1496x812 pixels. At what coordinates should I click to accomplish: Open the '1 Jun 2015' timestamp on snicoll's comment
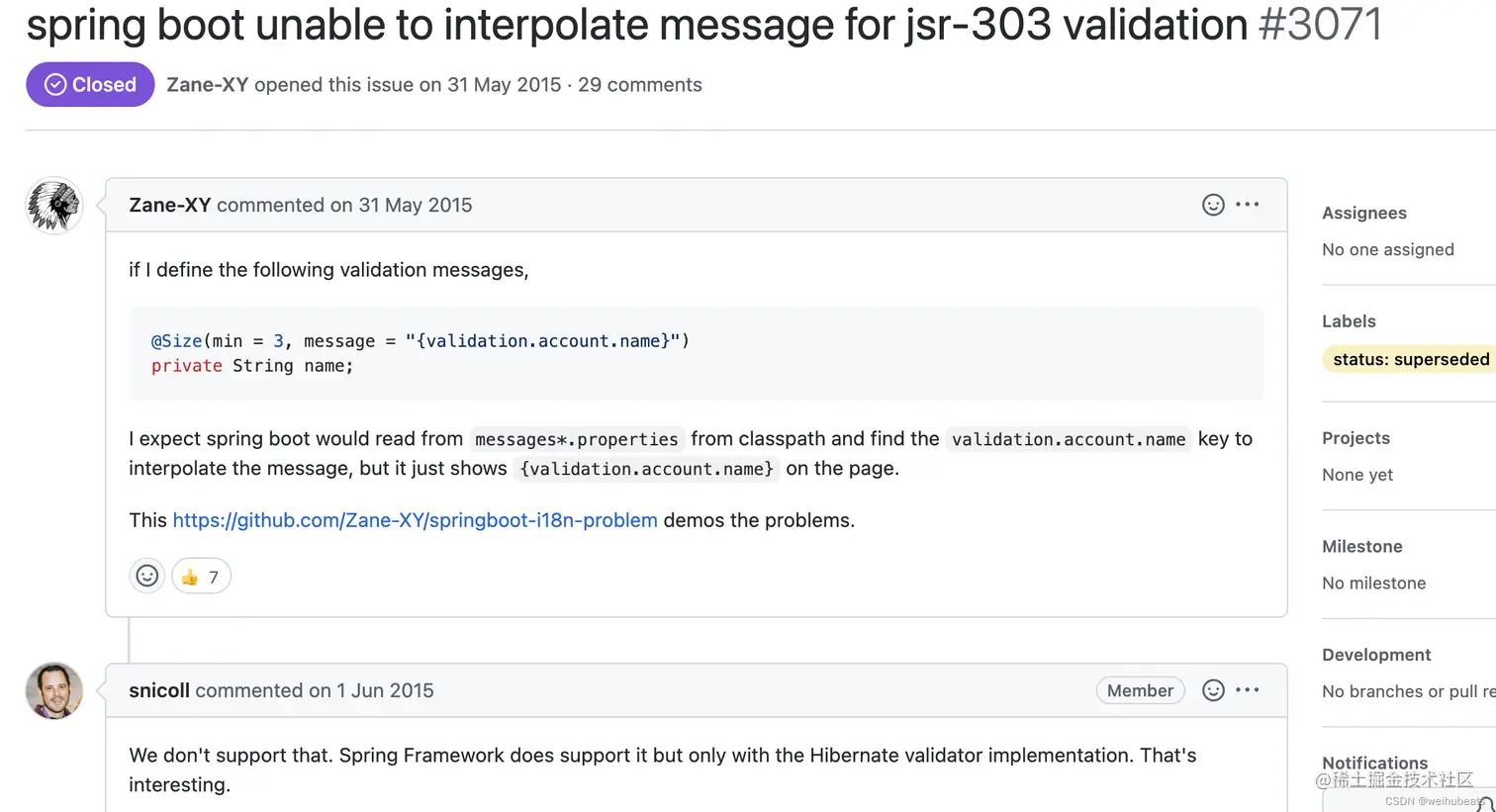(x=385, y=690)
